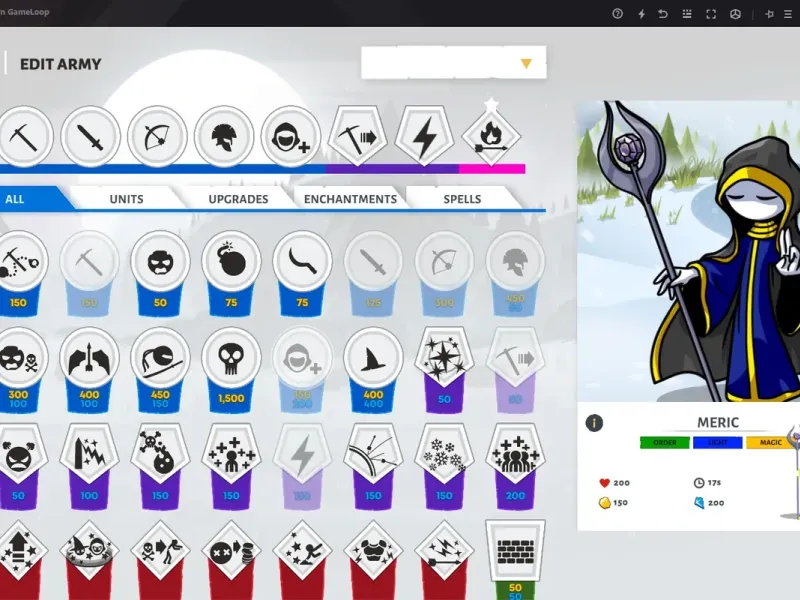This screenshot has height=600, width=800.
Task: Click the EDIT ARMY heading
Action: (x=60, y=64)
